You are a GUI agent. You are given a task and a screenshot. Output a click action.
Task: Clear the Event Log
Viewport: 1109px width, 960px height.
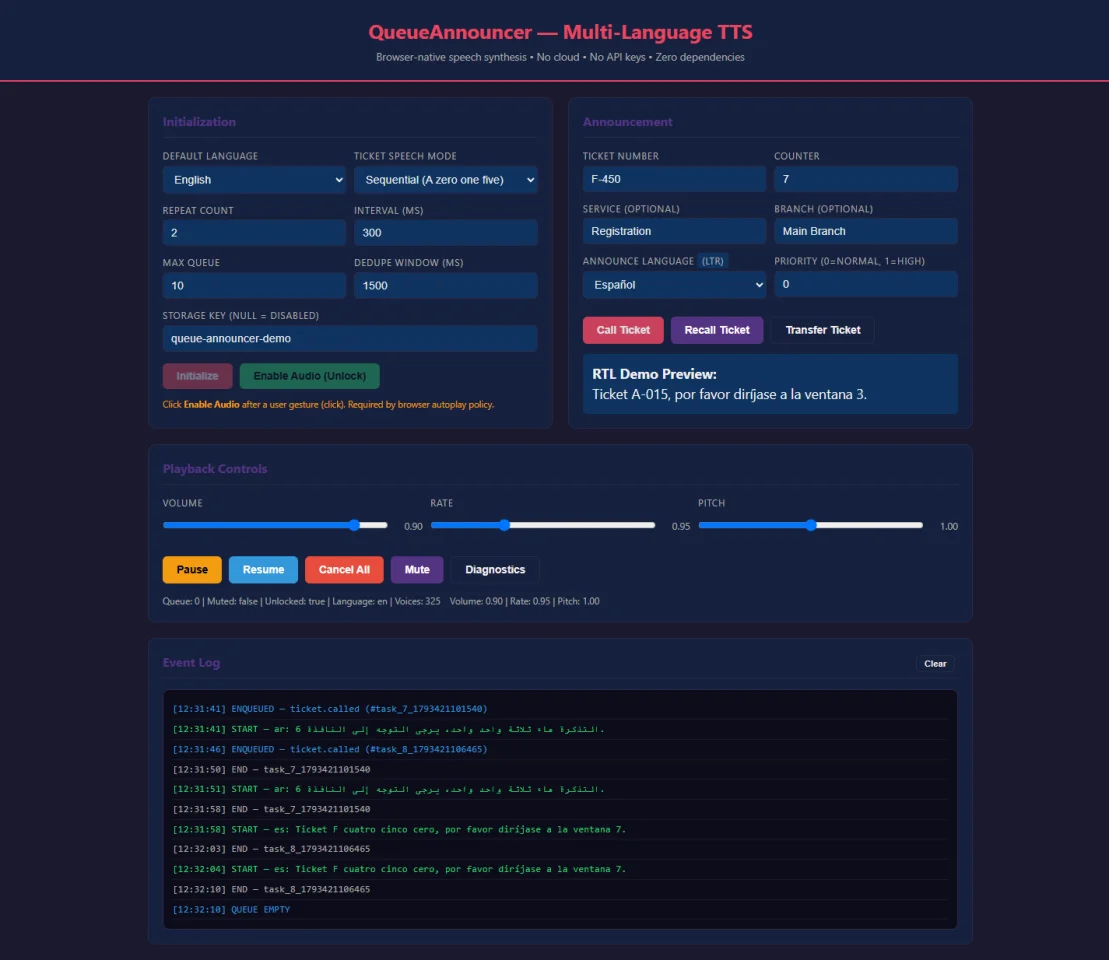pos(935,664)
